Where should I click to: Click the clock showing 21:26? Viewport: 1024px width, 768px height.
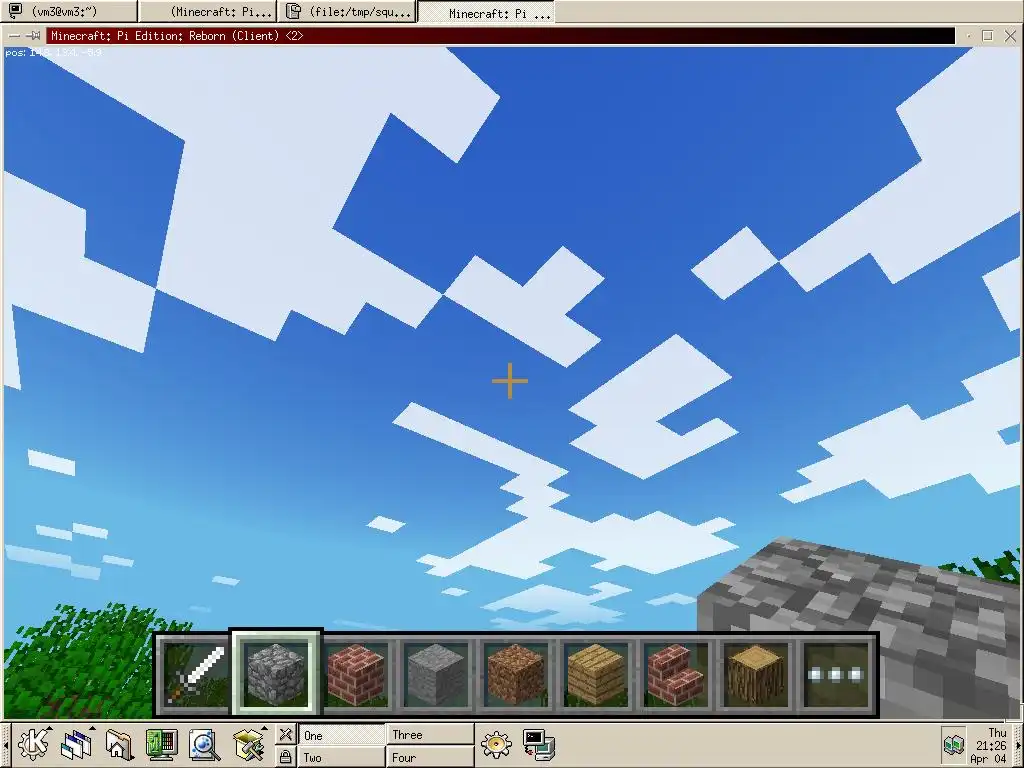tap(991, 745)
